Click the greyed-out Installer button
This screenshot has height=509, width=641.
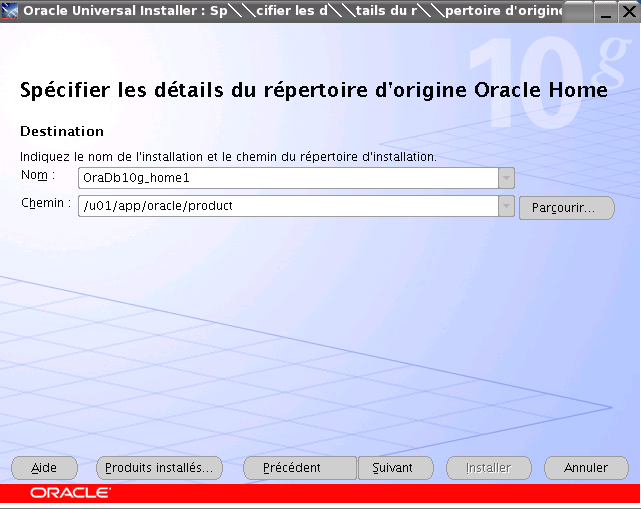(x=489, y=468)
